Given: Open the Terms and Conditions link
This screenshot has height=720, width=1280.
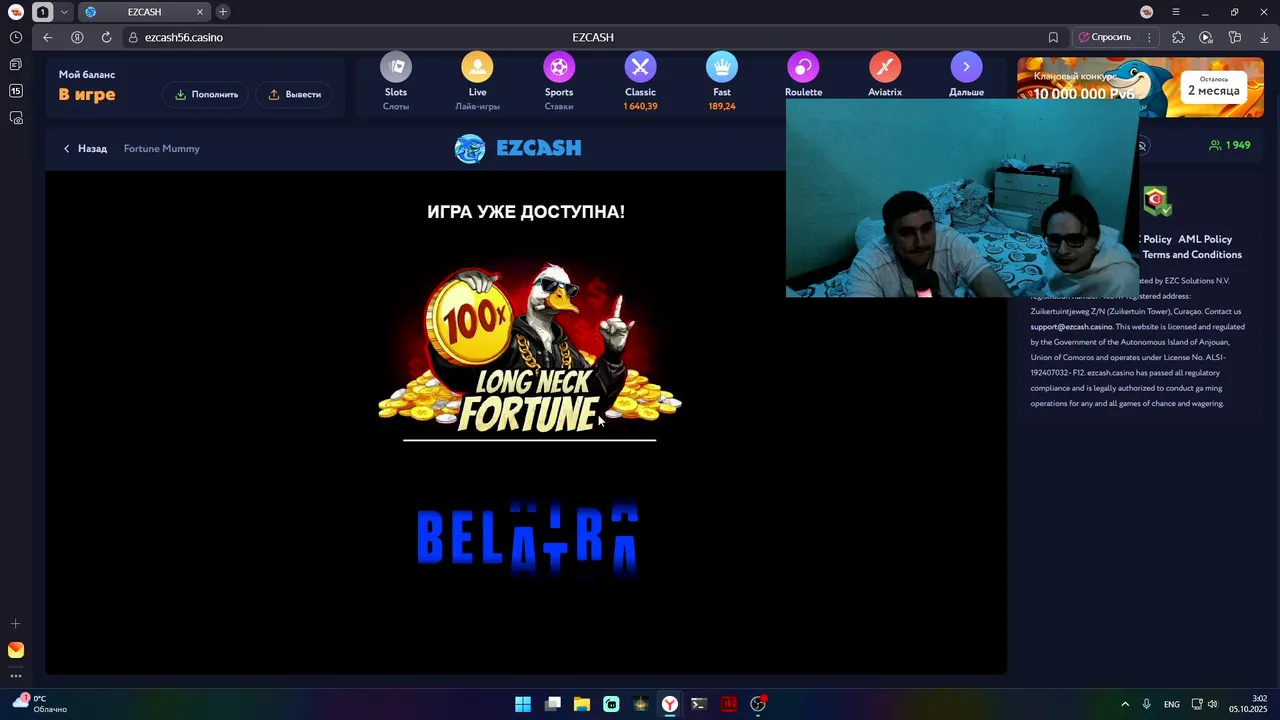Looking at the screenshot, I should click(1192, 255).
